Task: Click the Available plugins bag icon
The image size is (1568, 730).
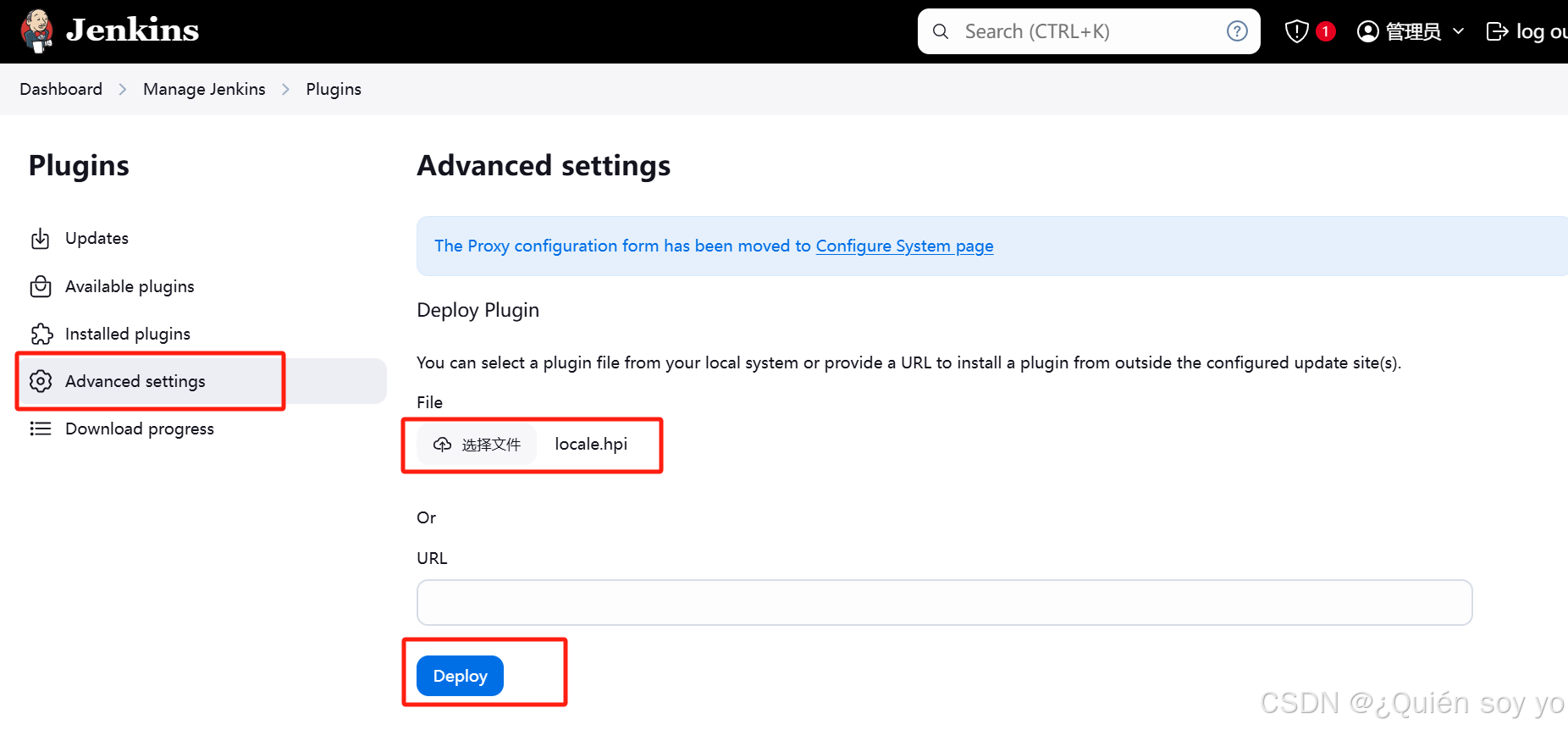Action: [x=40, y=286]
